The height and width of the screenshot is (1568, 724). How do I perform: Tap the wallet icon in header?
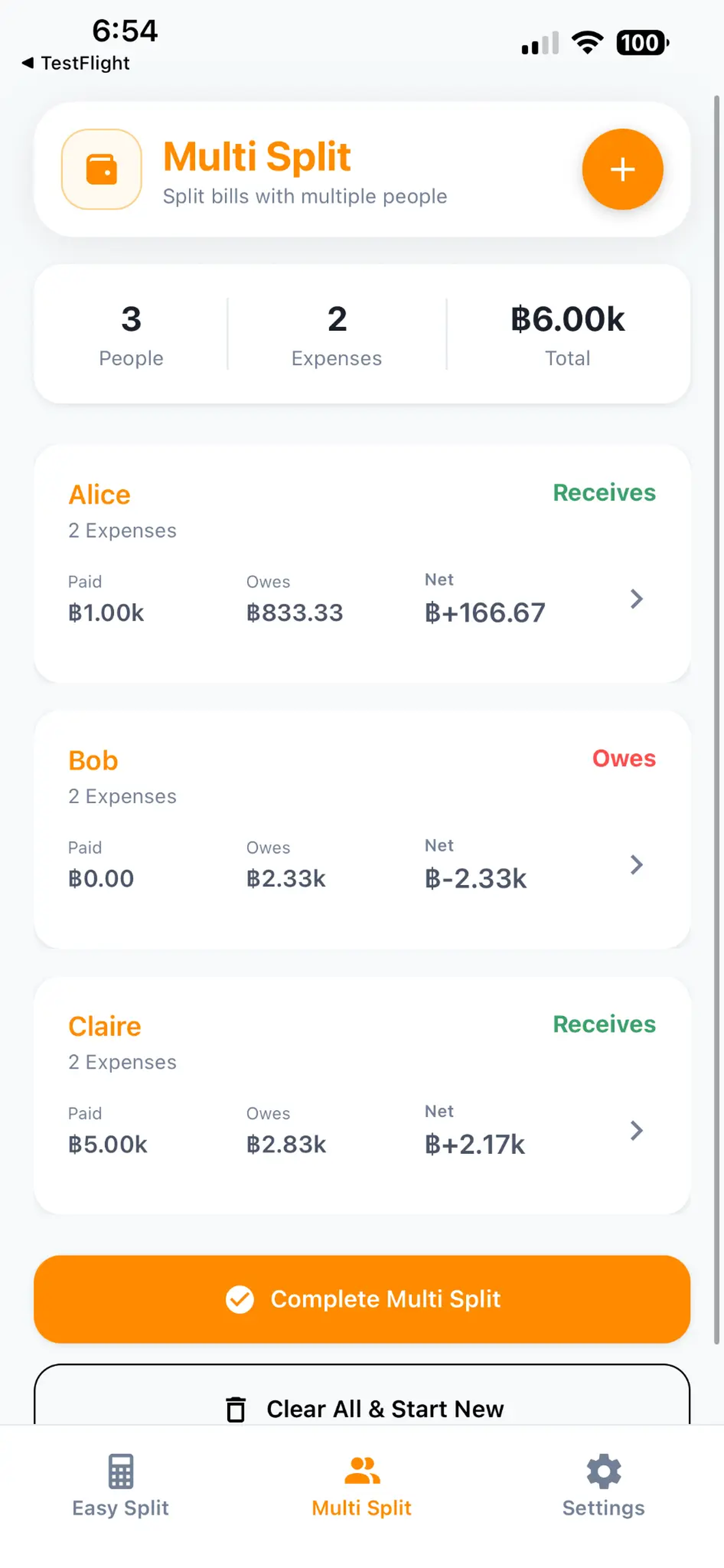101,169
